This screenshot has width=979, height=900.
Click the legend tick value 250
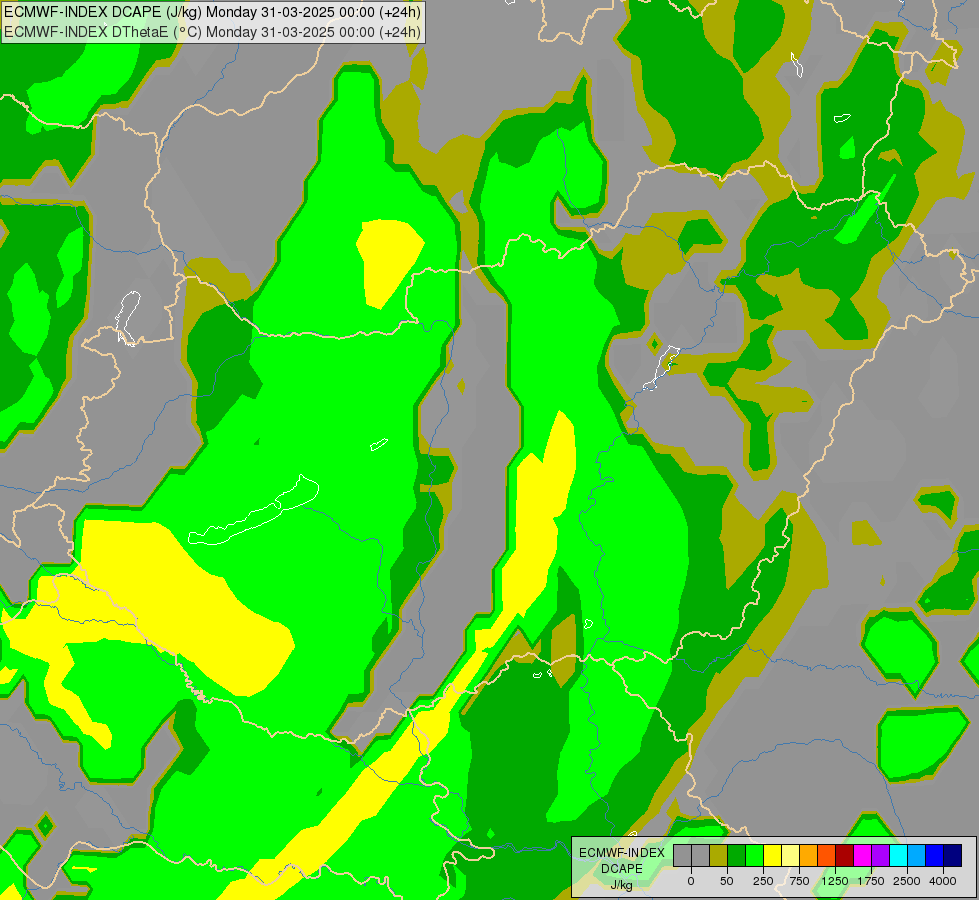click(763, 881)
